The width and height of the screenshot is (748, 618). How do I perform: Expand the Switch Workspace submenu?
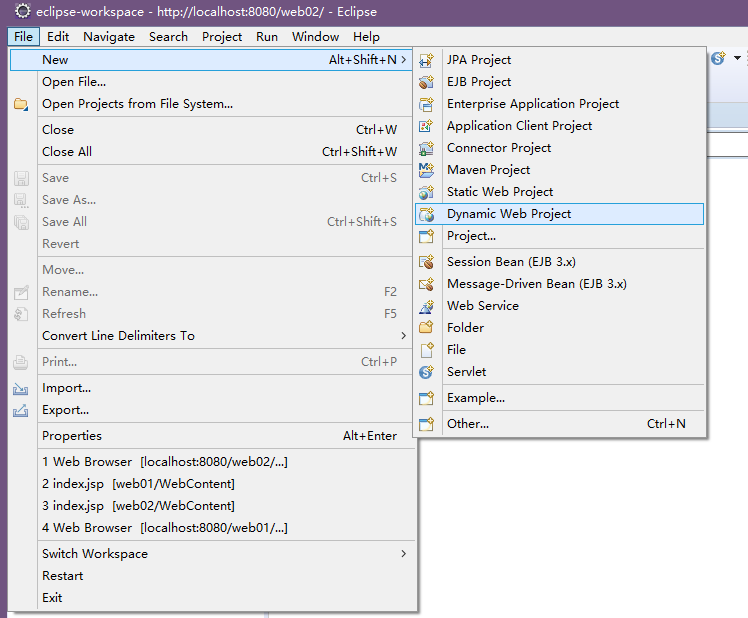click(404, 554)
